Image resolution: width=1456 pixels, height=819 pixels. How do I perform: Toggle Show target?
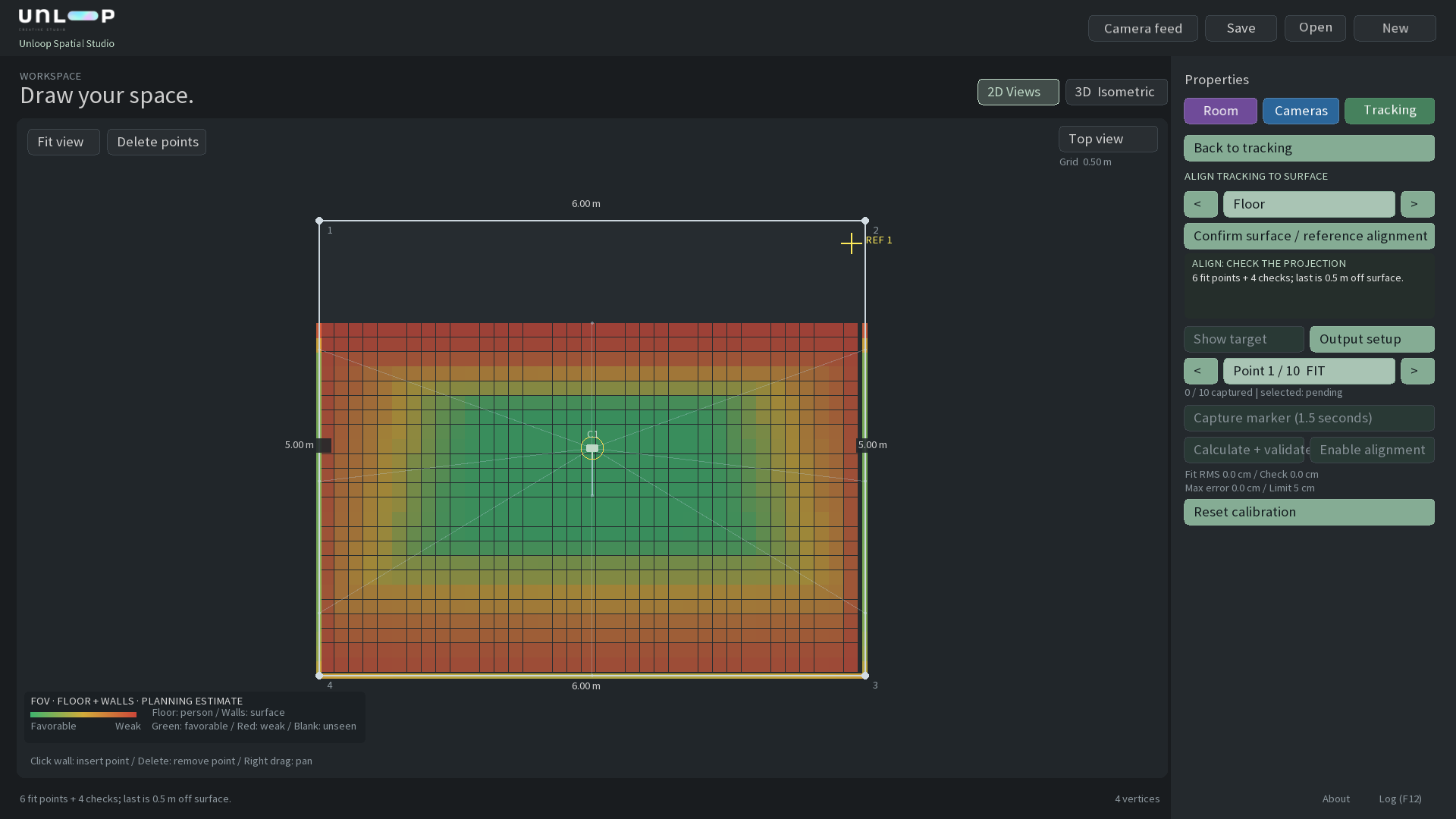1244,339
